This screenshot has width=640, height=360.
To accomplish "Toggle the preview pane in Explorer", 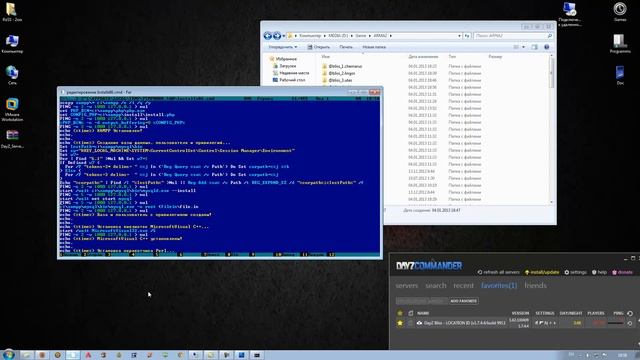I will click(534, 47).
